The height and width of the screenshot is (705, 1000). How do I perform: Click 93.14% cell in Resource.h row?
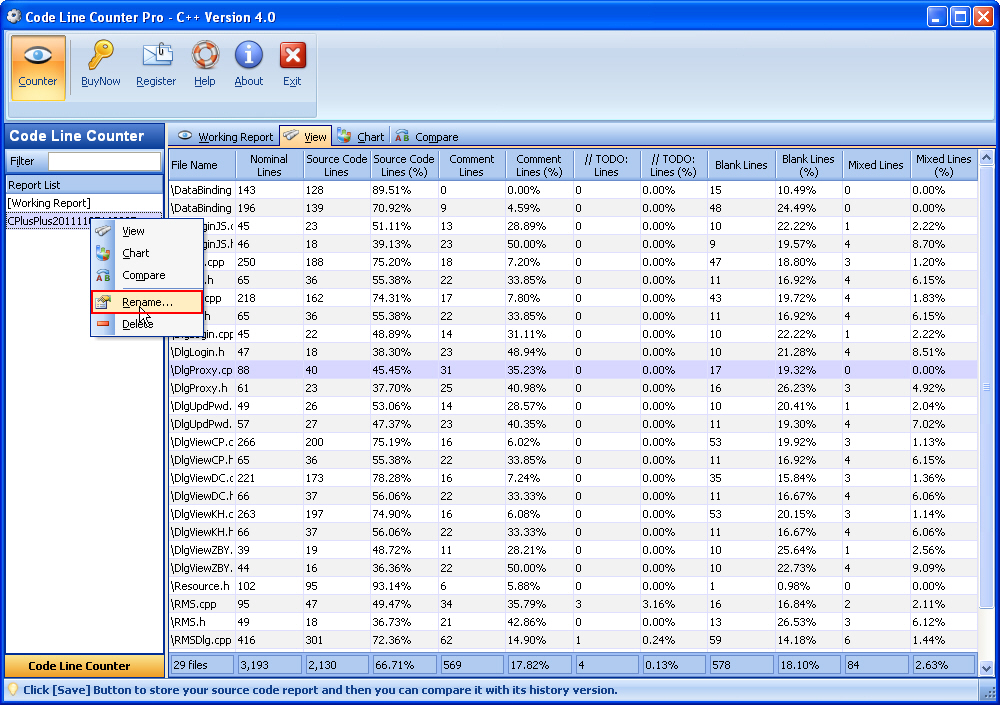pos(404,586)
